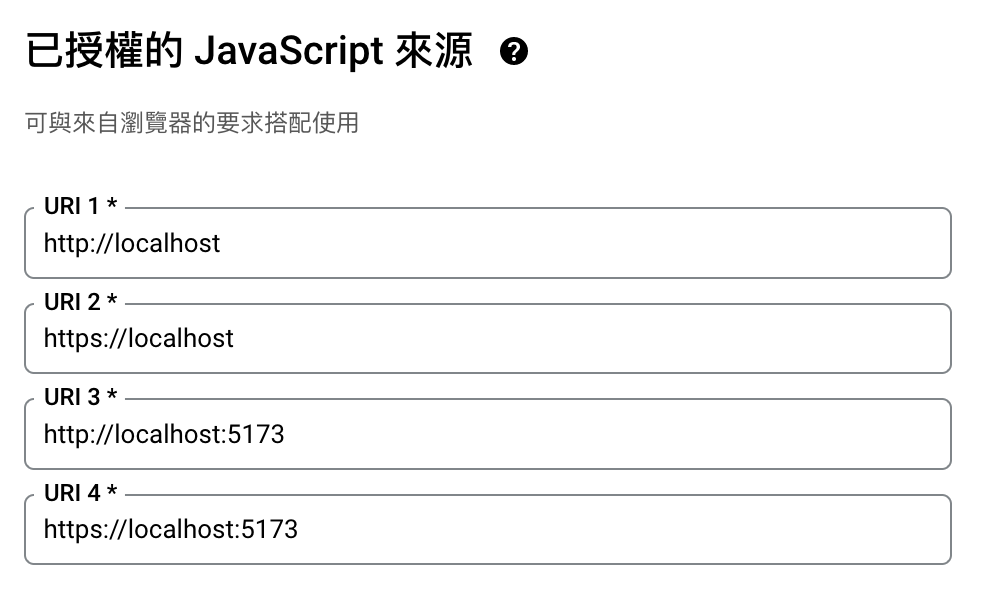Click the http://localhost text in URI 1

pyautogui.click(x=132, y=243)
